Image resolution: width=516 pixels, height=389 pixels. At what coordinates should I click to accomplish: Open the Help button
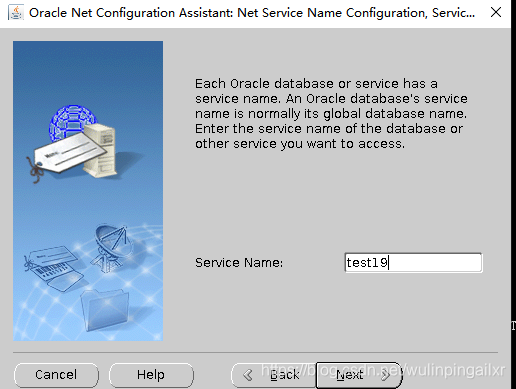[151, 375]
